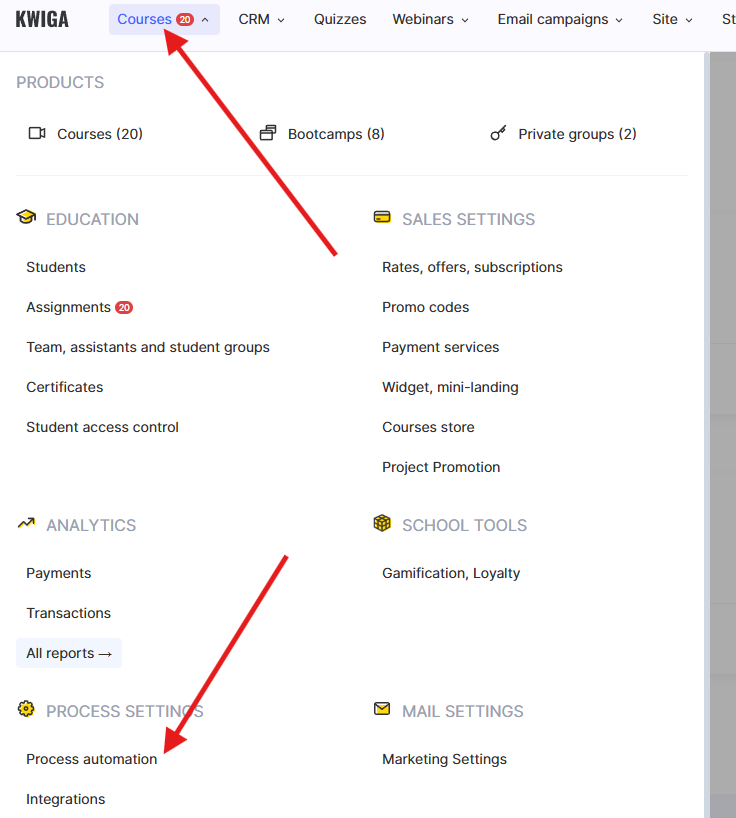Screen dimensions: 736x818
Task: Click the Sales Settings card icon
Action: pyautogui.click(x=382, y=218)
